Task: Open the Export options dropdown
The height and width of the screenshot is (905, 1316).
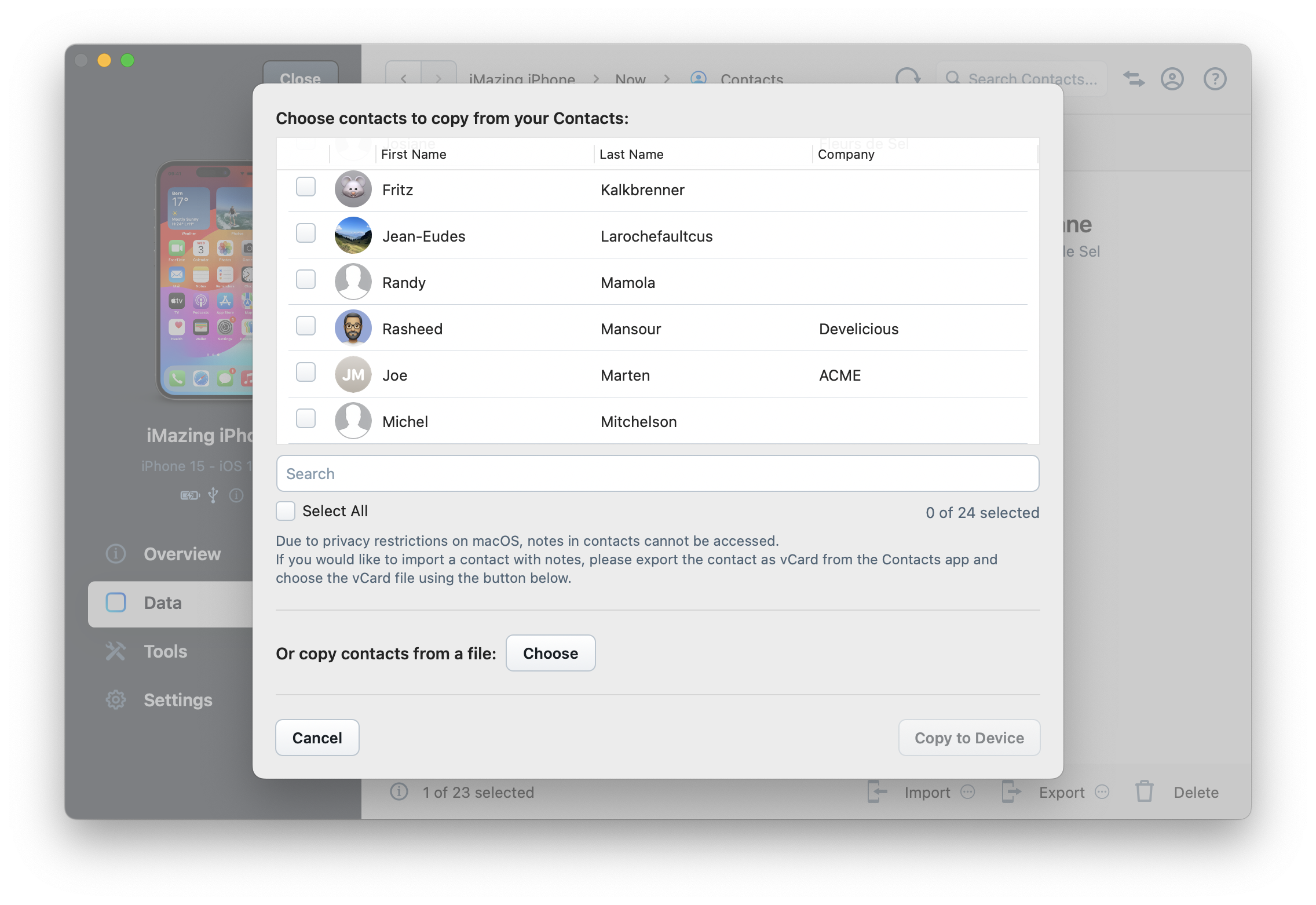Action: coord(1102,791)
